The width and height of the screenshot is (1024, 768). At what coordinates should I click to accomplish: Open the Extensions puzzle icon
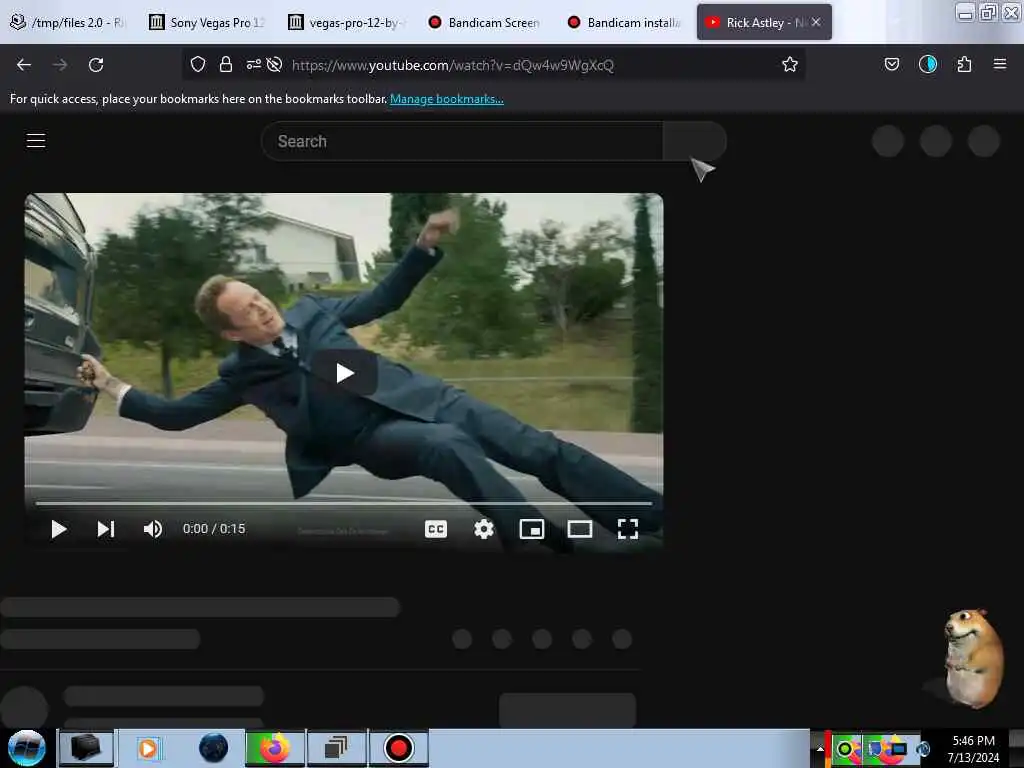[x=964, y=64]
